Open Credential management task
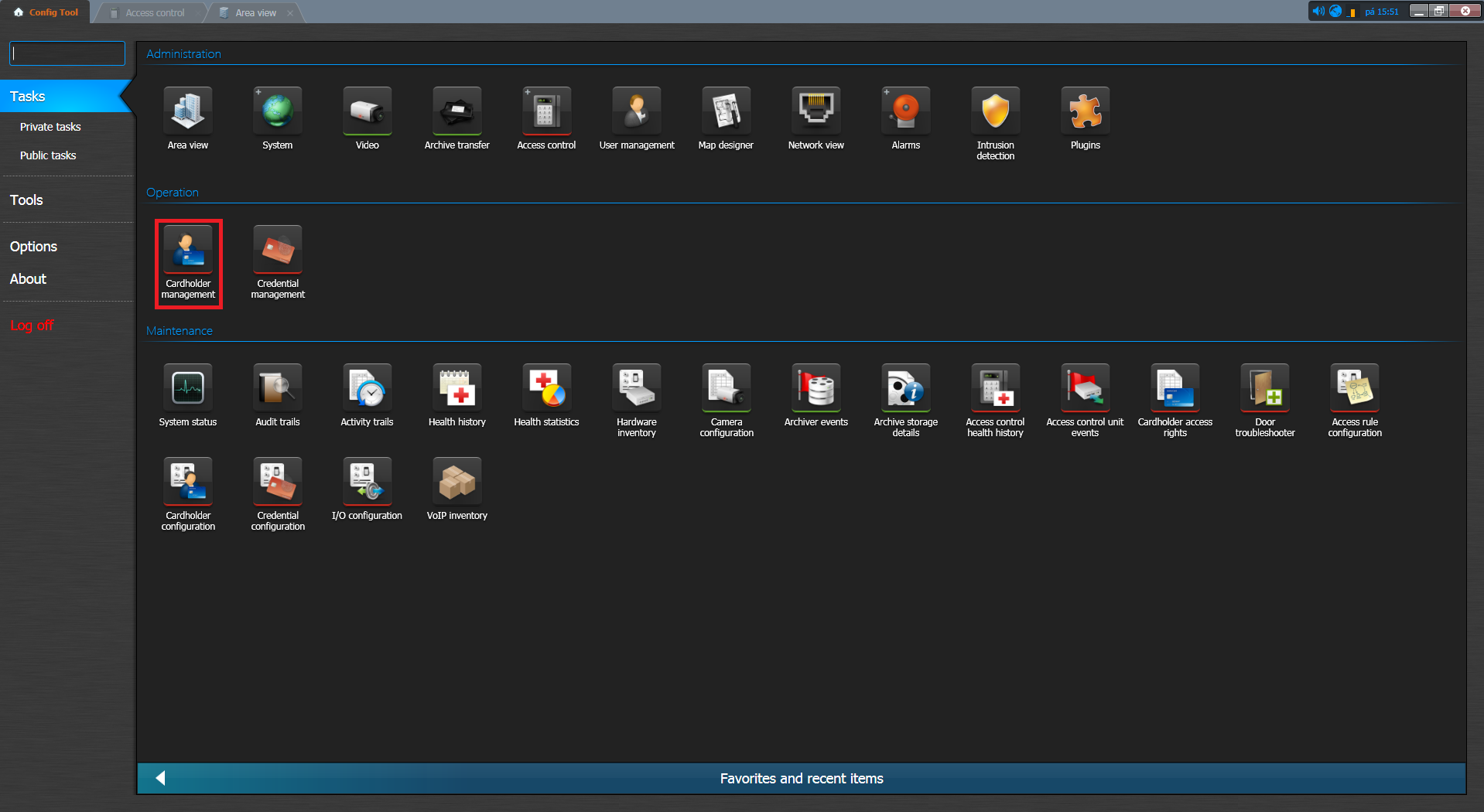The height and width of the screenshot is (812, 1484). [278, 251]
